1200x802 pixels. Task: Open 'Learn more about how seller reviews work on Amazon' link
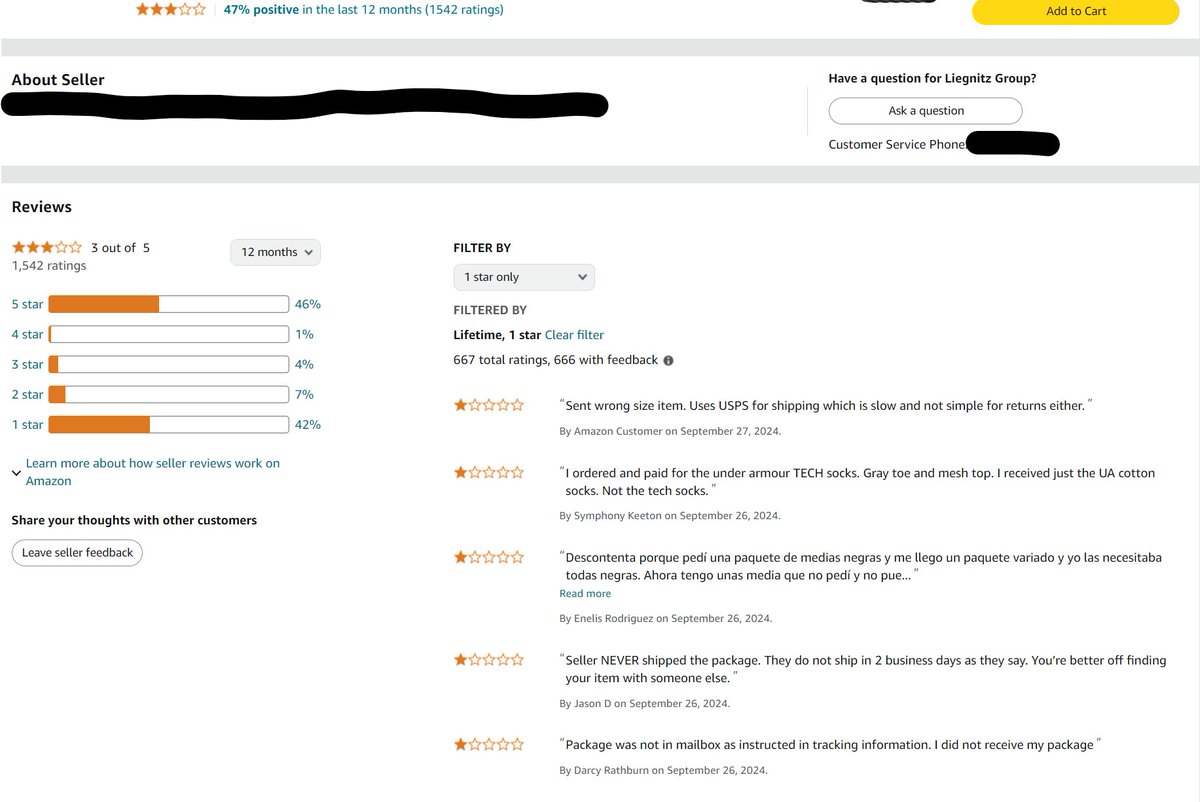pos(152,472)
